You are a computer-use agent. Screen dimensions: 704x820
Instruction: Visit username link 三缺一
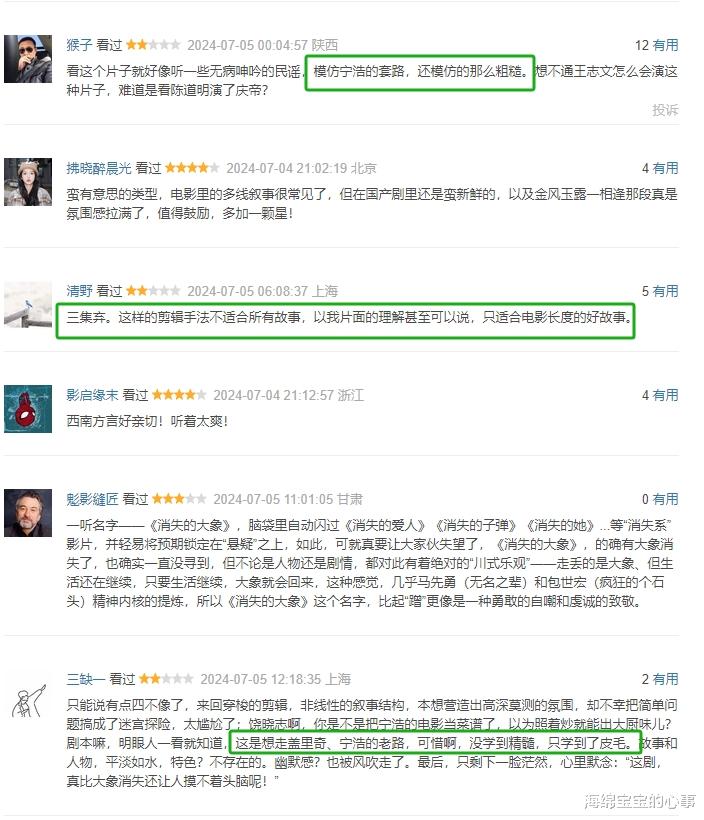(86, 679)
